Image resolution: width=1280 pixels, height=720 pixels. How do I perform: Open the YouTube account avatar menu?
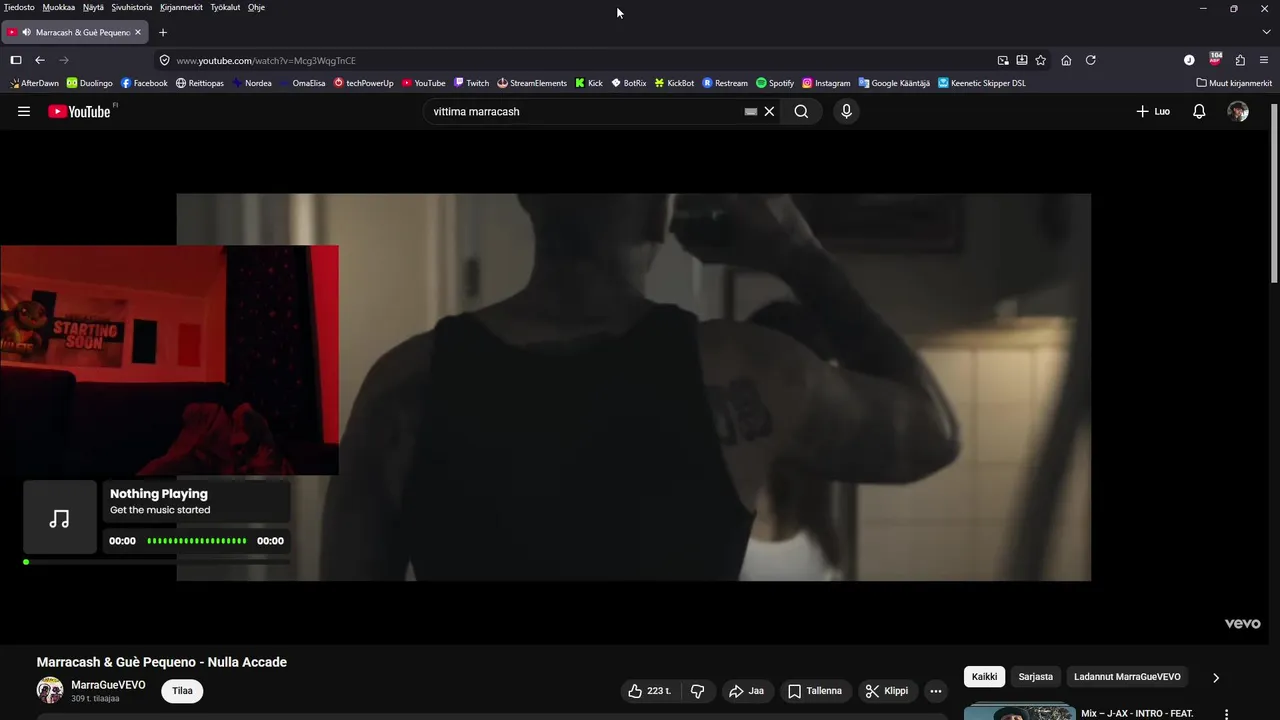tap(1238, 112)
